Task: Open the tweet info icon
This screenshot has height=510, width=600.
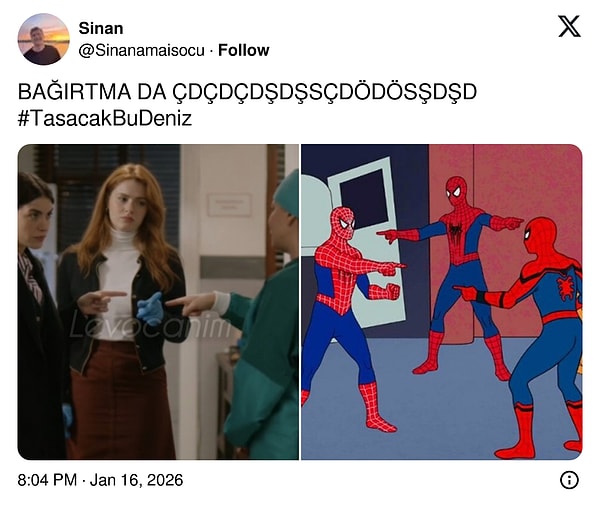Action: point(569,480)
